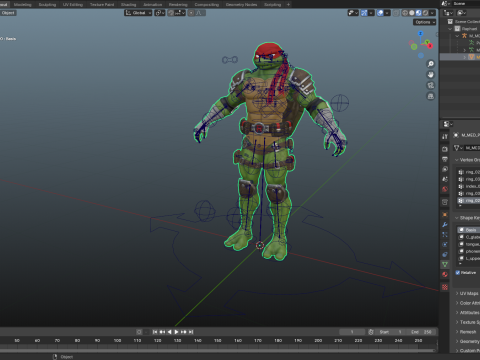
Task: Toggle the Basis shape key checkbox
Action: point(461,230)
